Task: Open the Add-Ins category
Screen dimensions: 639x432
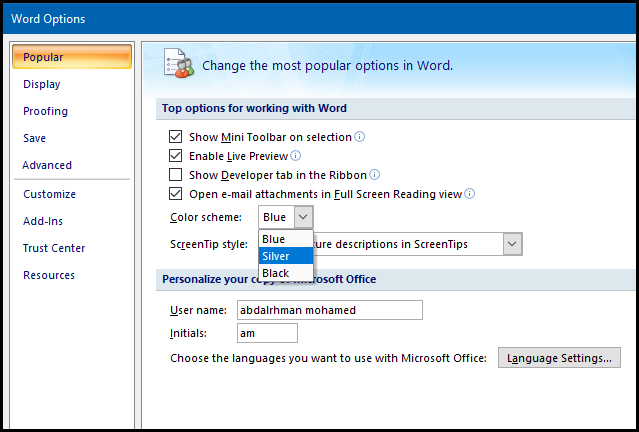Action: coord(43,221)
